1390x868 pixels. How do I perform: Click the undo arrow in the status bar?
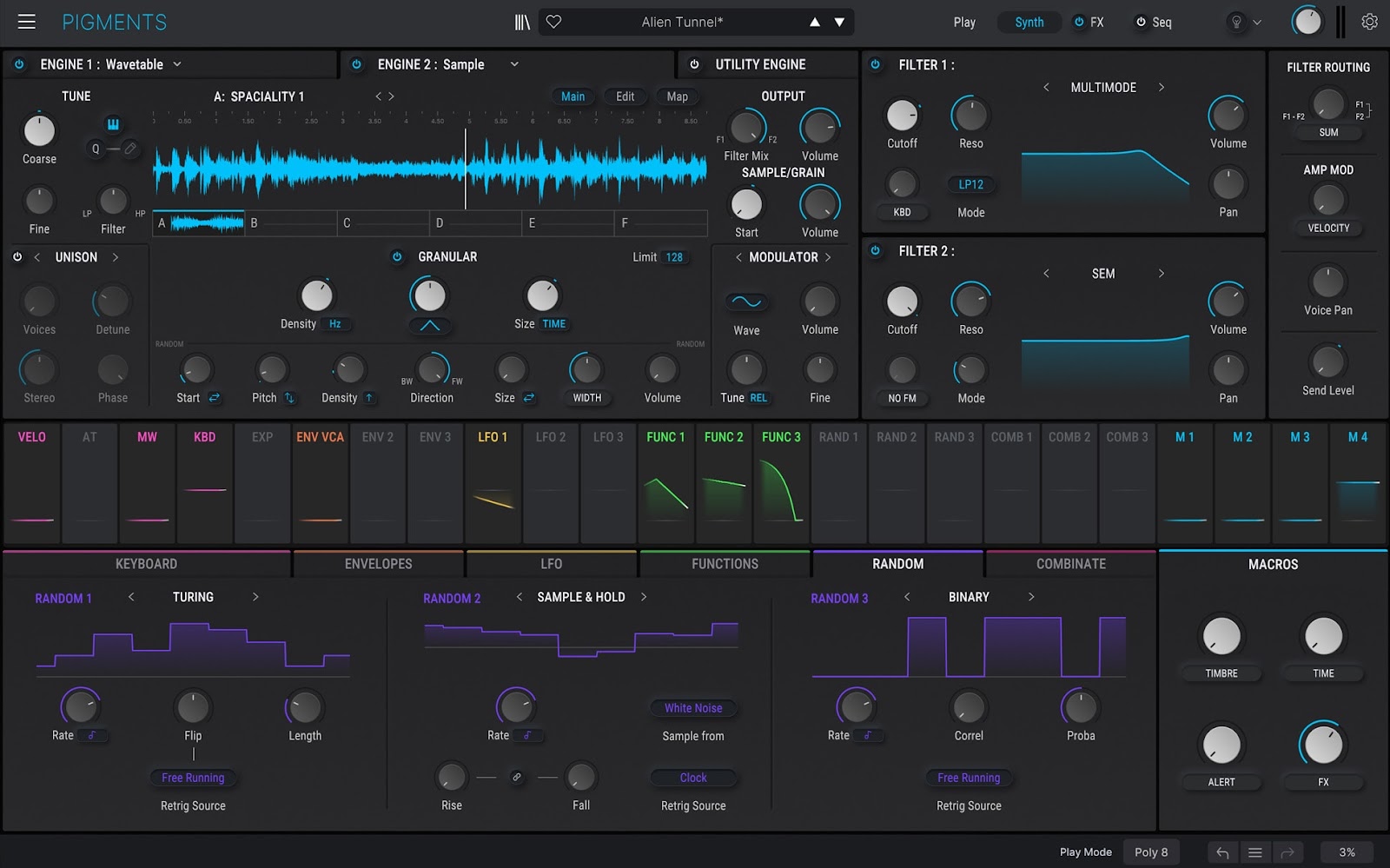tap(1222, 852)
